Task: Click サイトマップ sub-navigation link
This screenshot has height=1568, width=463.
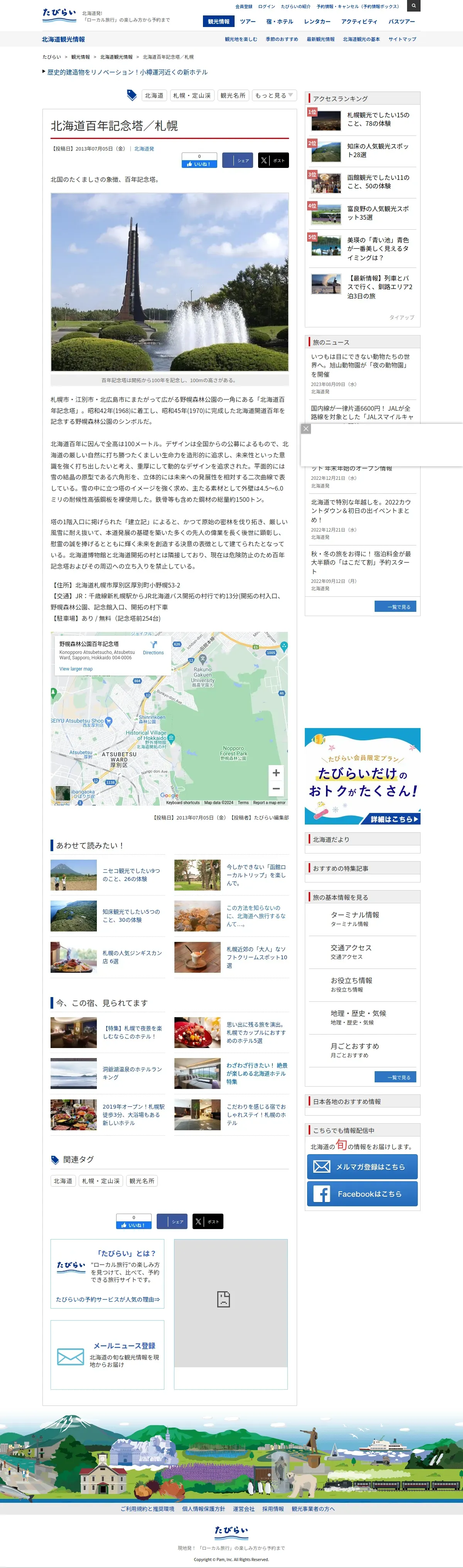Action: coord(402,39)
